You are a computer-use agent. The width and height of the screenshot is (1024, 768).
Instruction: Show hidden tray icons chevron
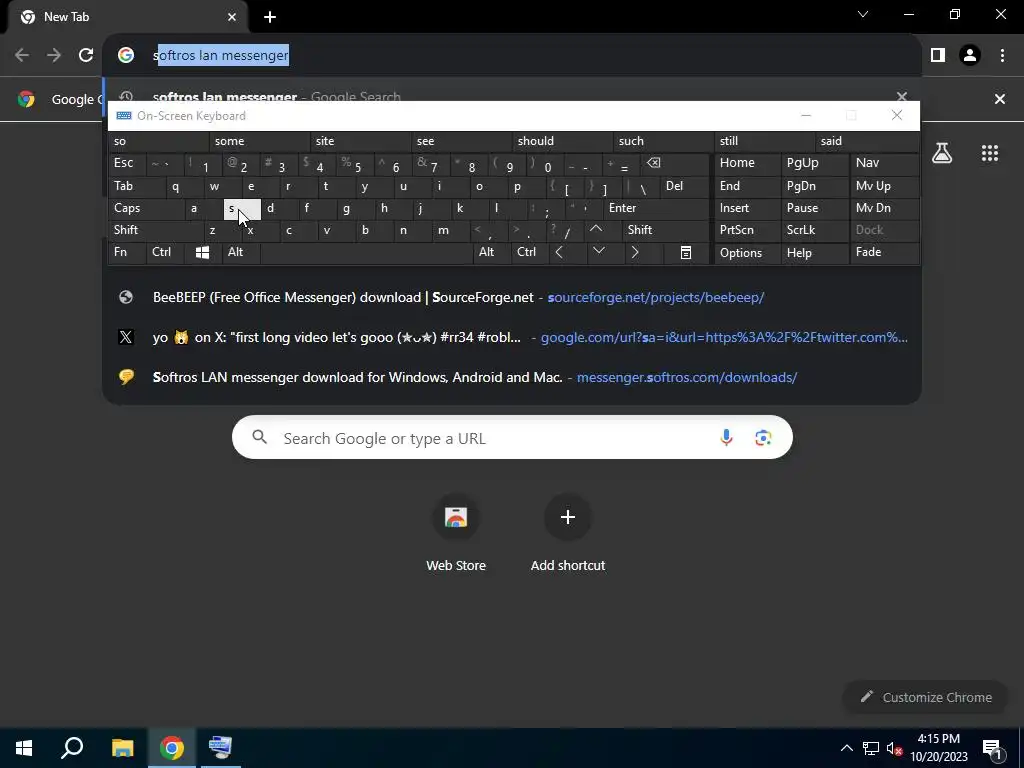[846, 748]
